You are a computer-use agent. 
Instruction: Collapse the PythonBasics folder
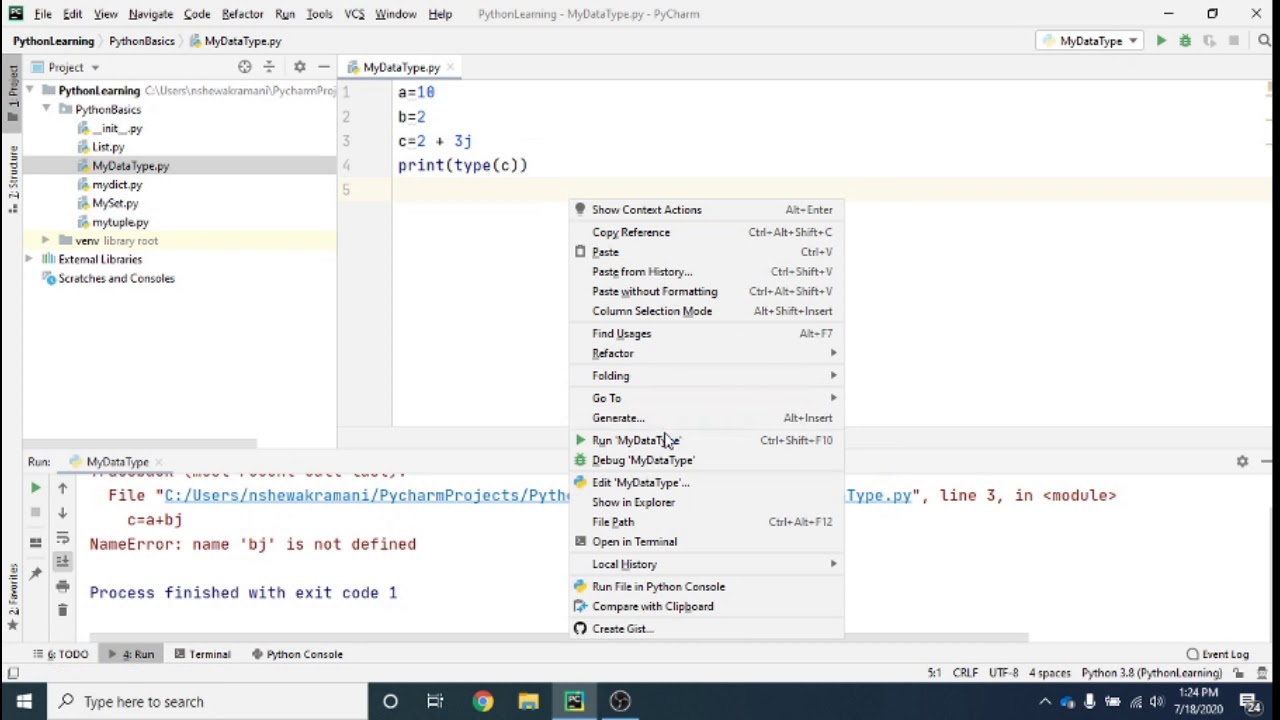46,109
